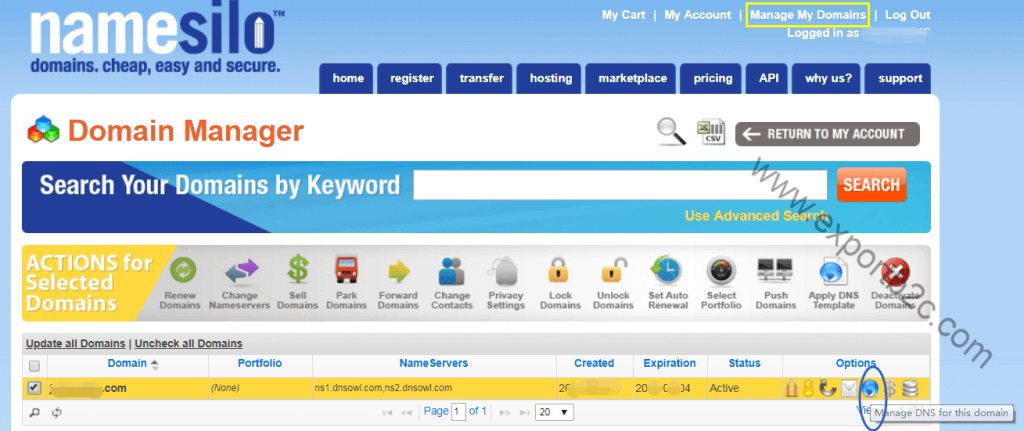This screenshot has height=431, width=1024.
Task: Click Set Auto Renewal icon
Action: (666, 272)
